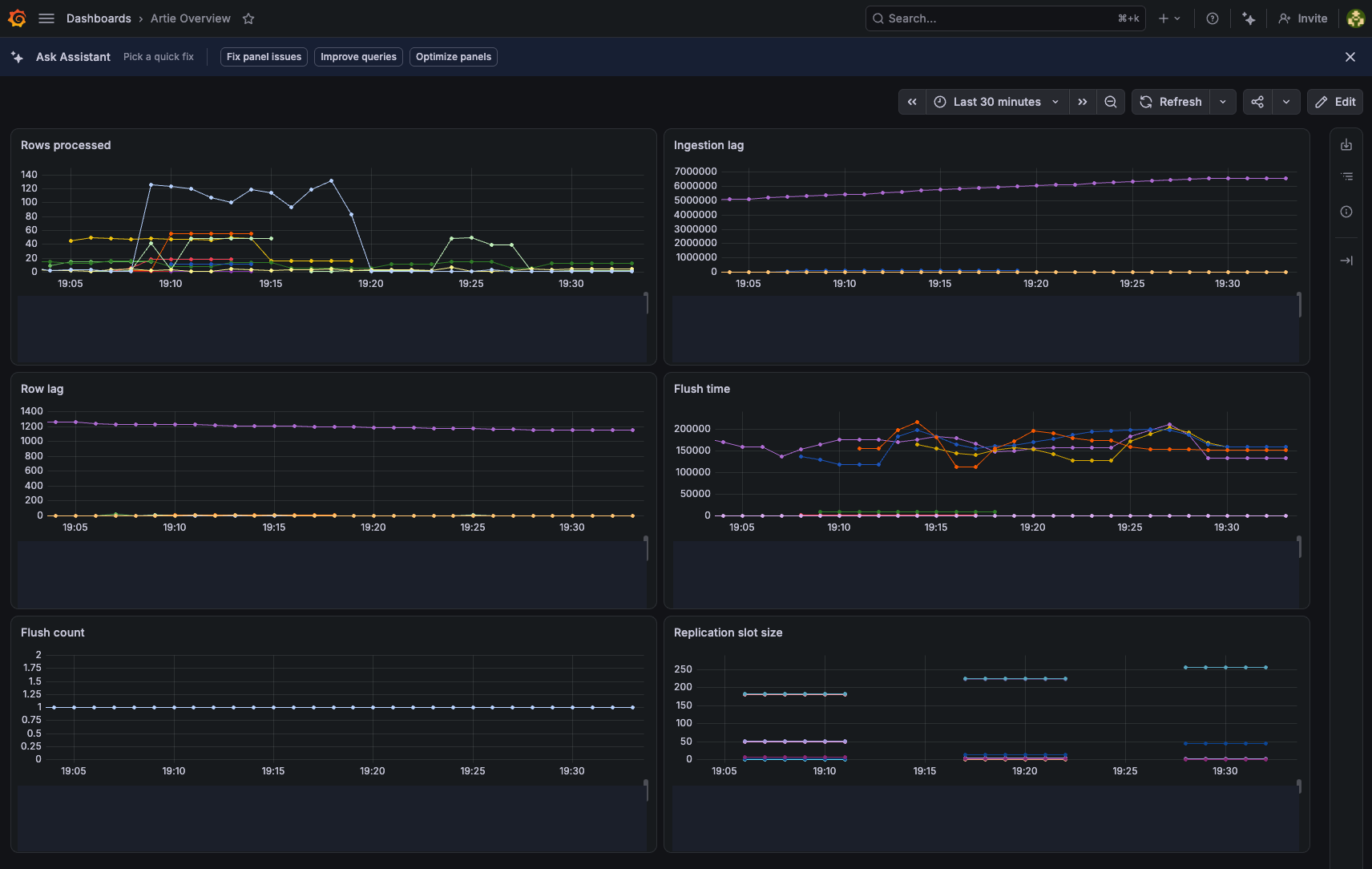Click Rows processed legend scrollbar
Image resolution: width=1372 pixels, height=869 pixels.
coord(646,303)
